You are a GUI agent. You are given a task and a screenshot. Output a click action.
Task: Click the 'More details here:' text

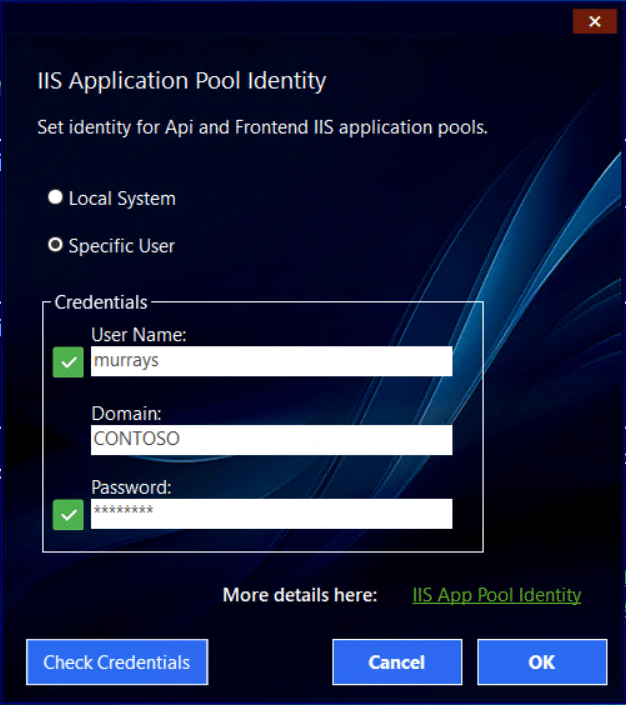pos(300,596)
